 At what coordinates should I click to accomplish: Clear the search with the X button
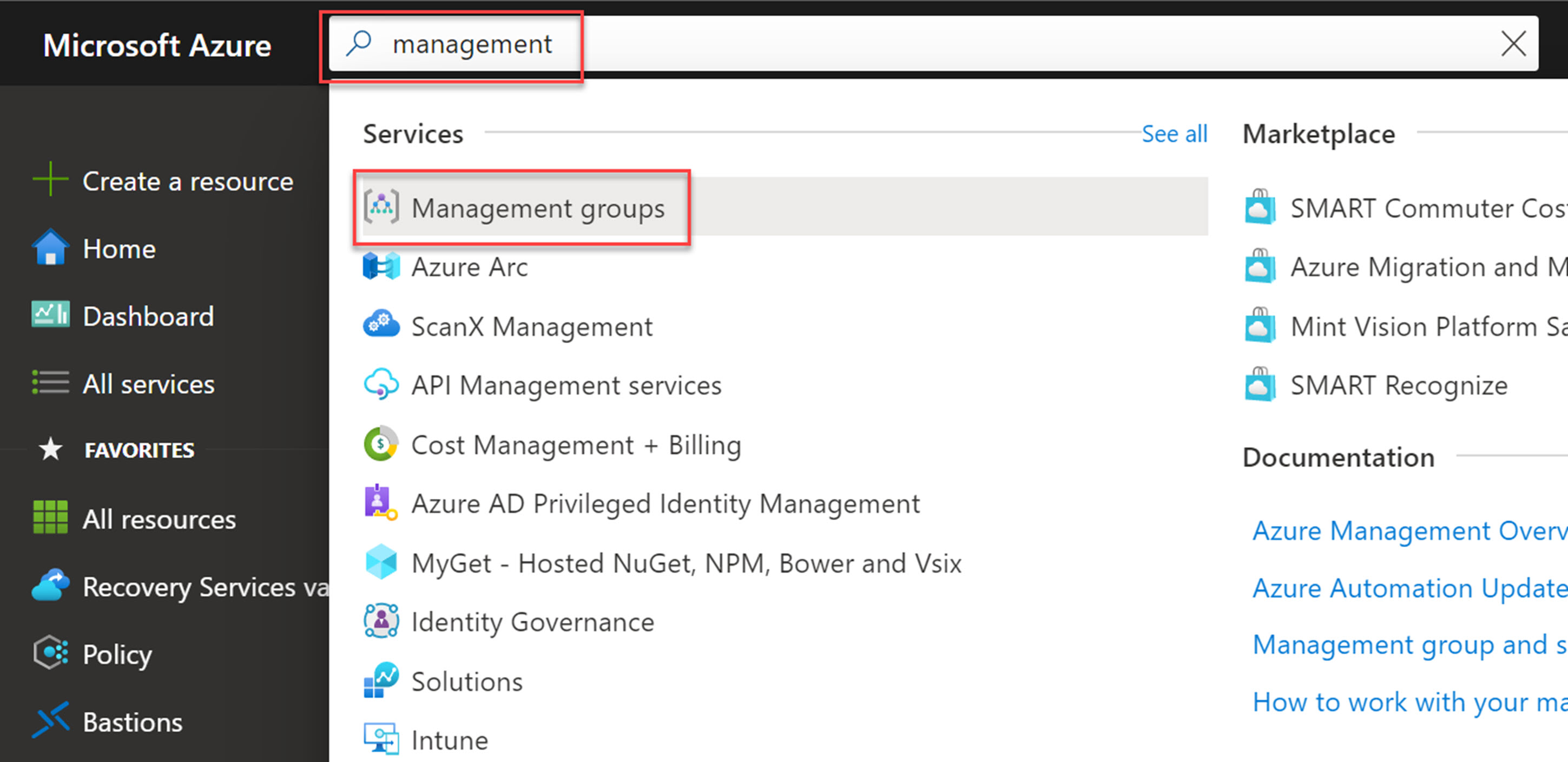1514,43
